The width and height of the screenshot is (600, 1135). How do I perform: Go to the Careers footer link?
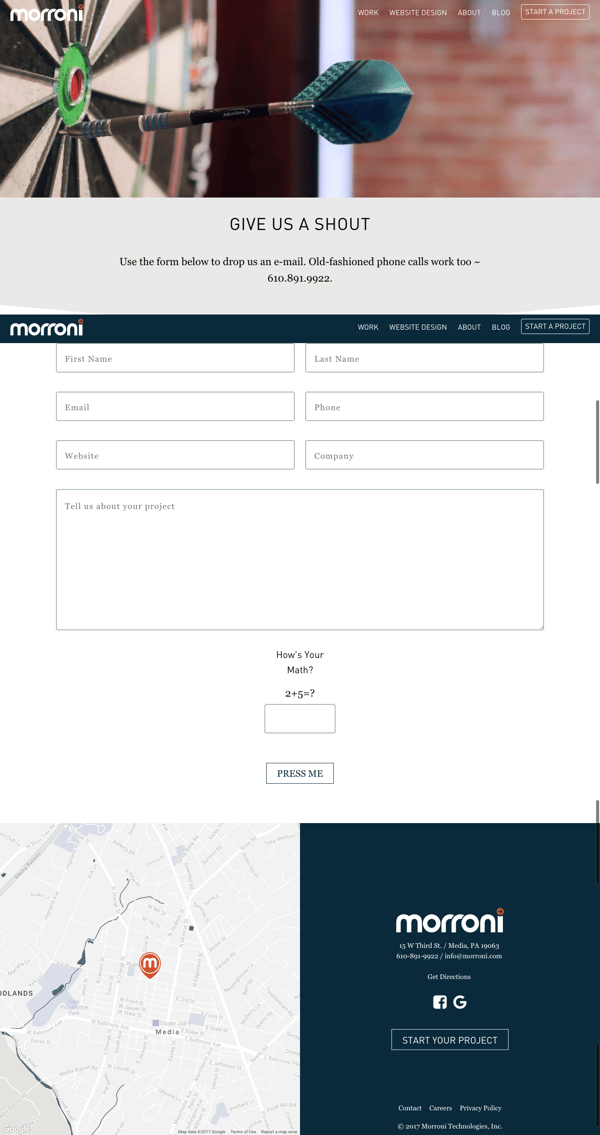(x=440, y=1108)
